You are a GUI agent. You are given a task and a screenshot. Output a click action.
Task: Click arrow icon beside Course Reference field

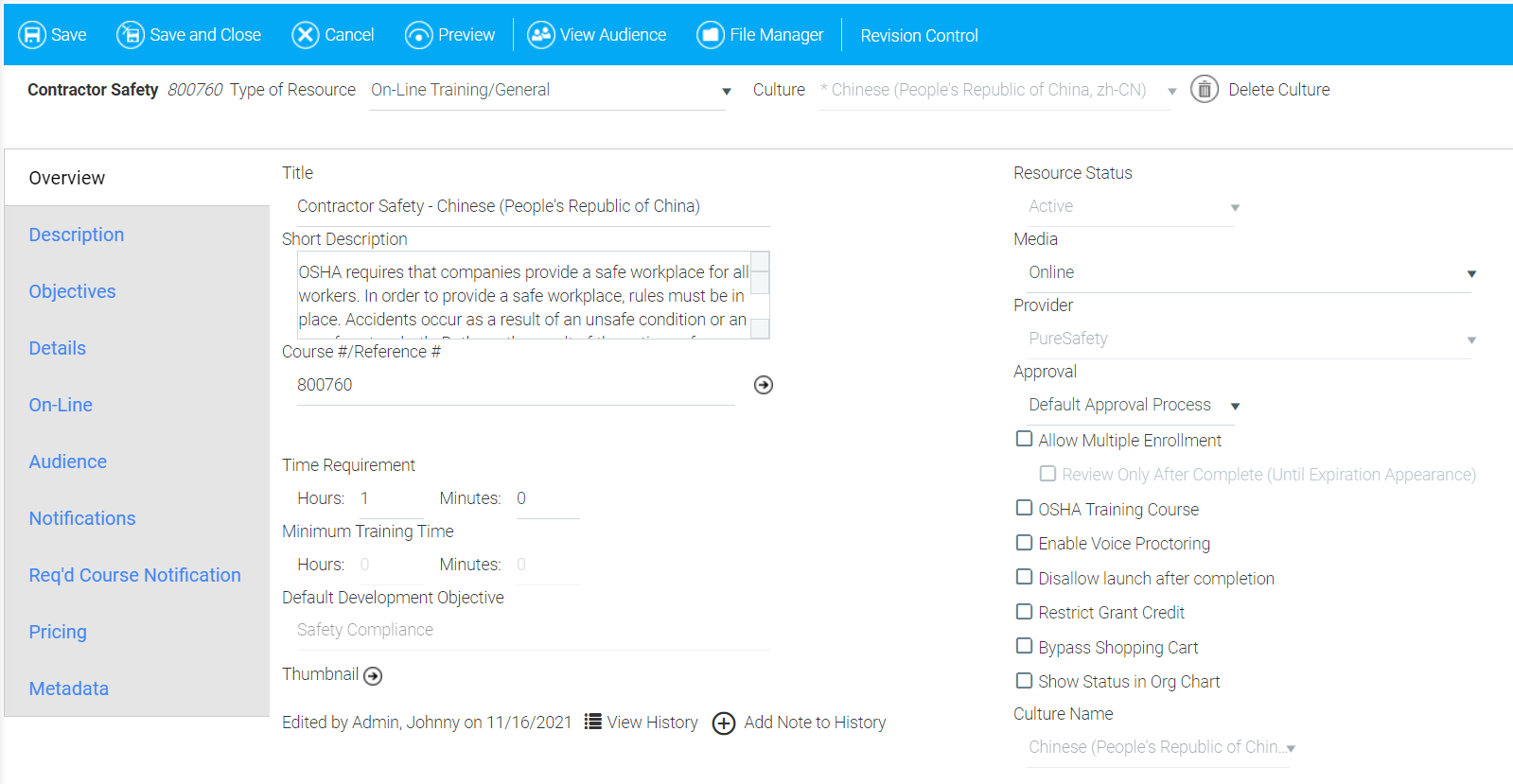click(763, 385)
